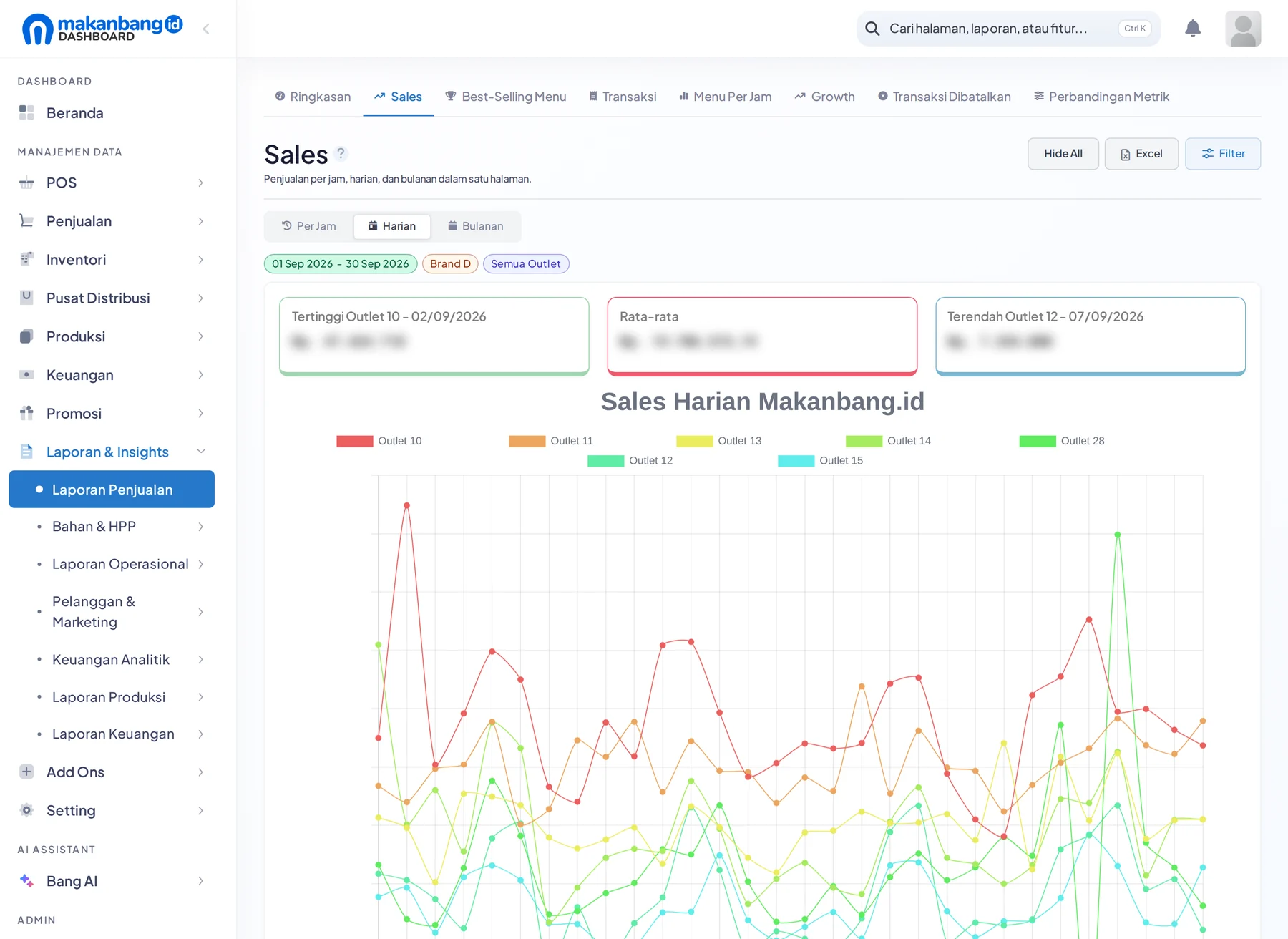Switch view to Bulanan
Image resolution: width=1288 pixels, height=939 pixels.
click(476, 226)
